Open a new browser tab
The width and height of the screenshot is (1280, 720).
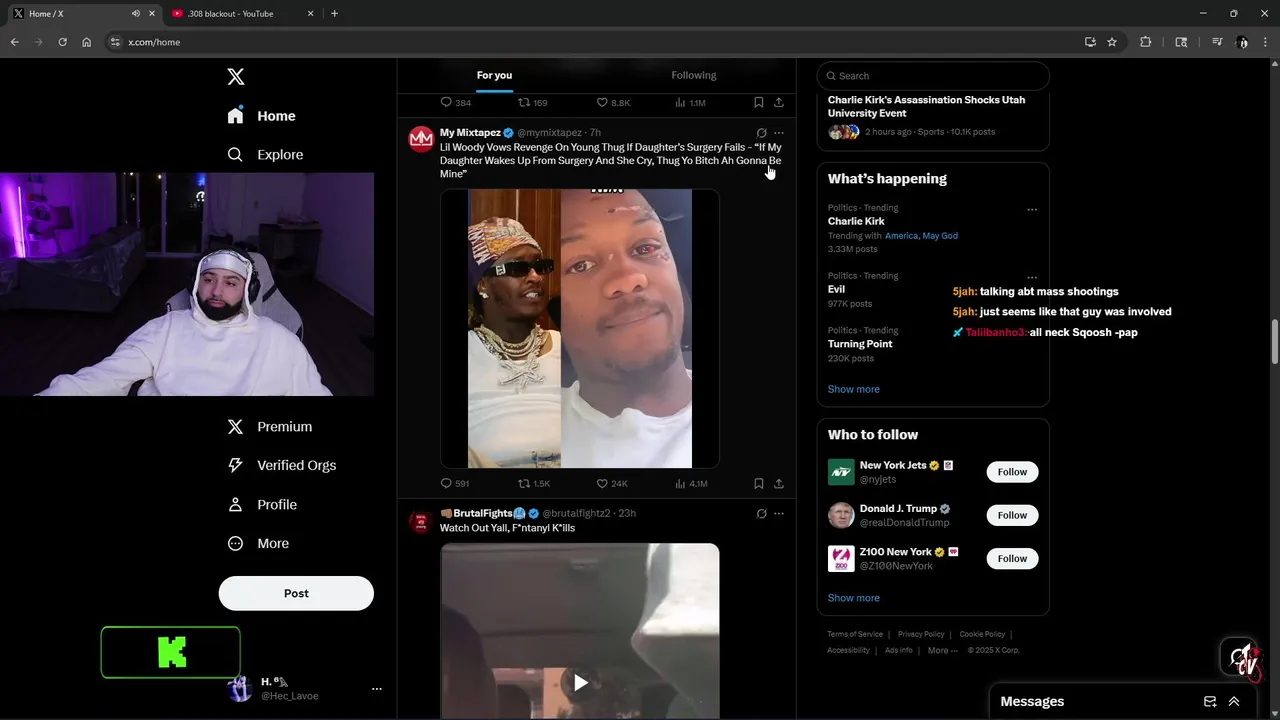(x=334, y=14)
